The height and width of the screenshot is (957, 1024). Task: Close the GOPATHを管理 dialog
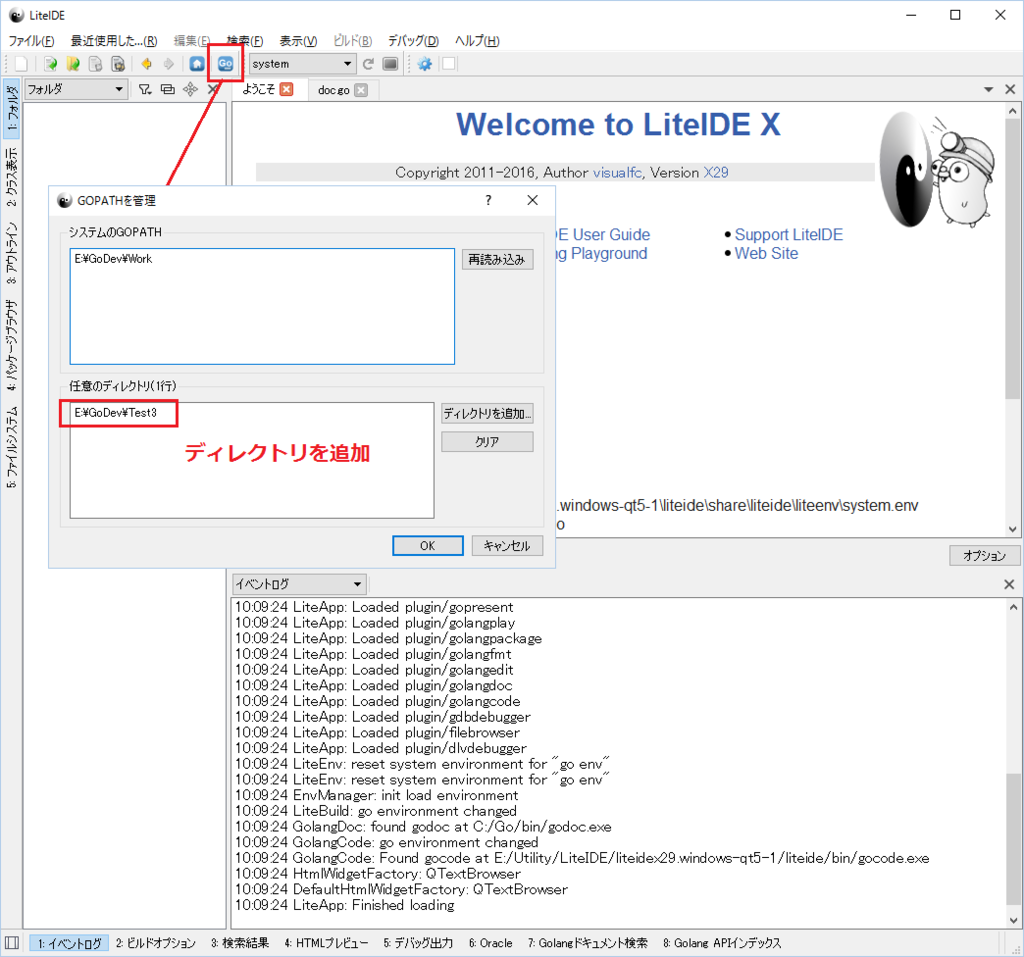[x=533, y=200]
